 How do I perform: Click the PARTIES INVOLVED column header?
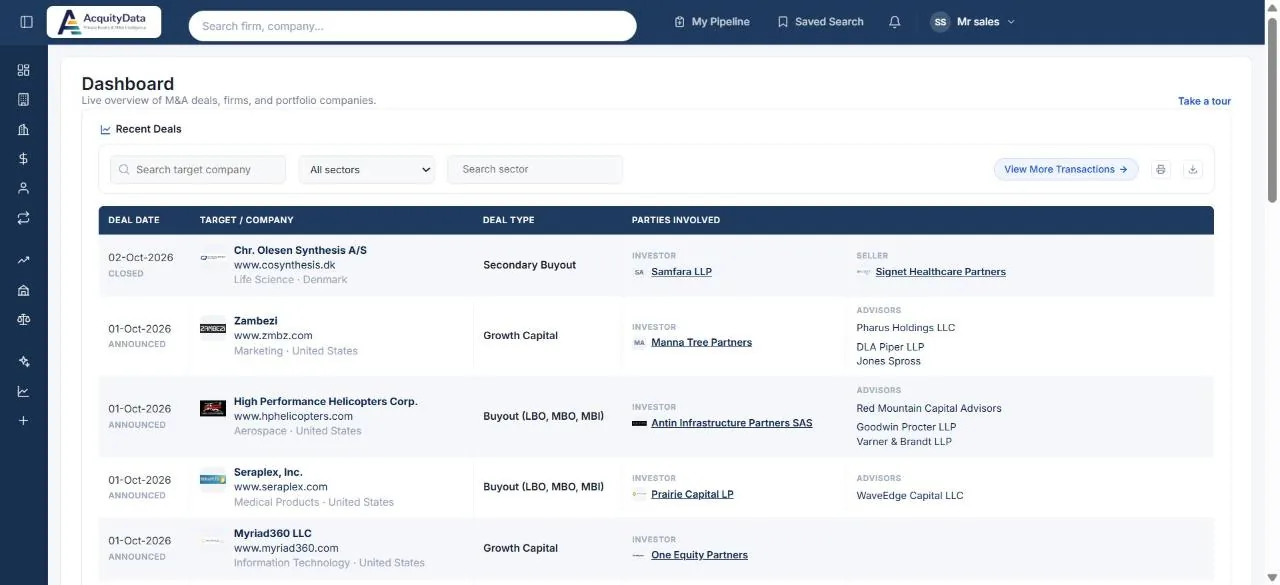676,220
